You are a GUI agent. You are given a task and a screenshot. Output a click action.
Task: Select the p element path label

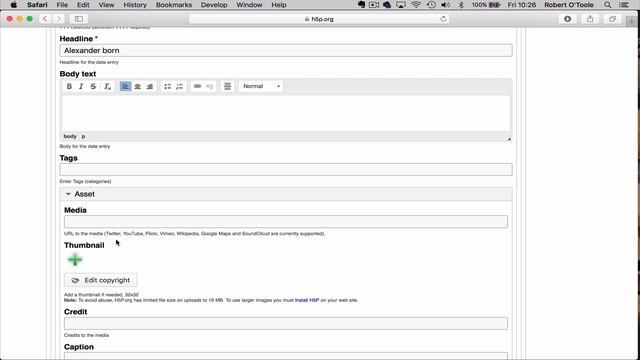(x=83, y=136)
